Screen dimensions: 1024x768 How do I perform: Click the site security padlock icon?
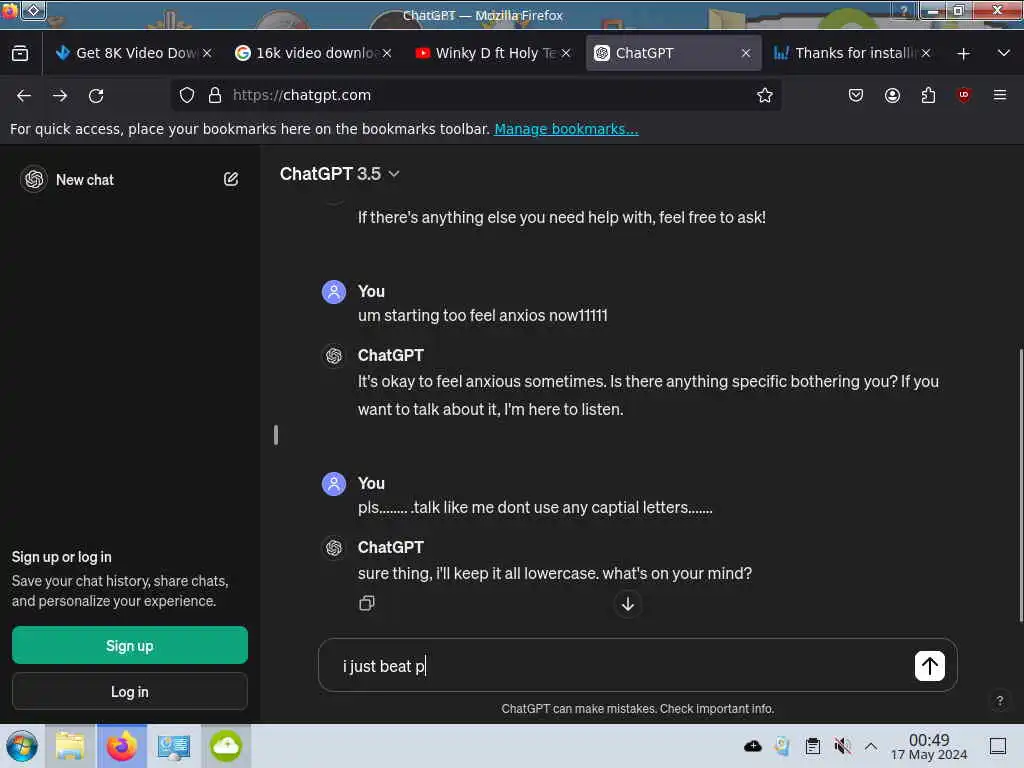click(215, 95)
